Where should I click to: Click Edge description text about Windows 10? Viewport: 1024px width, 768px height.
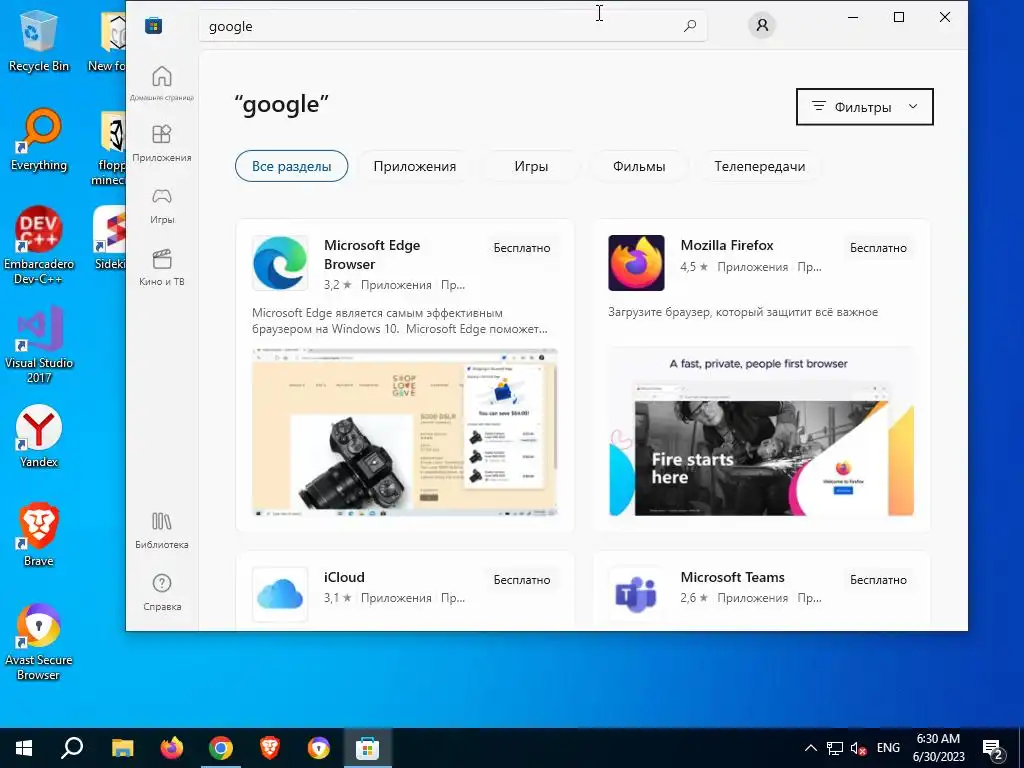pyautogui.click(x=400, y=321)
